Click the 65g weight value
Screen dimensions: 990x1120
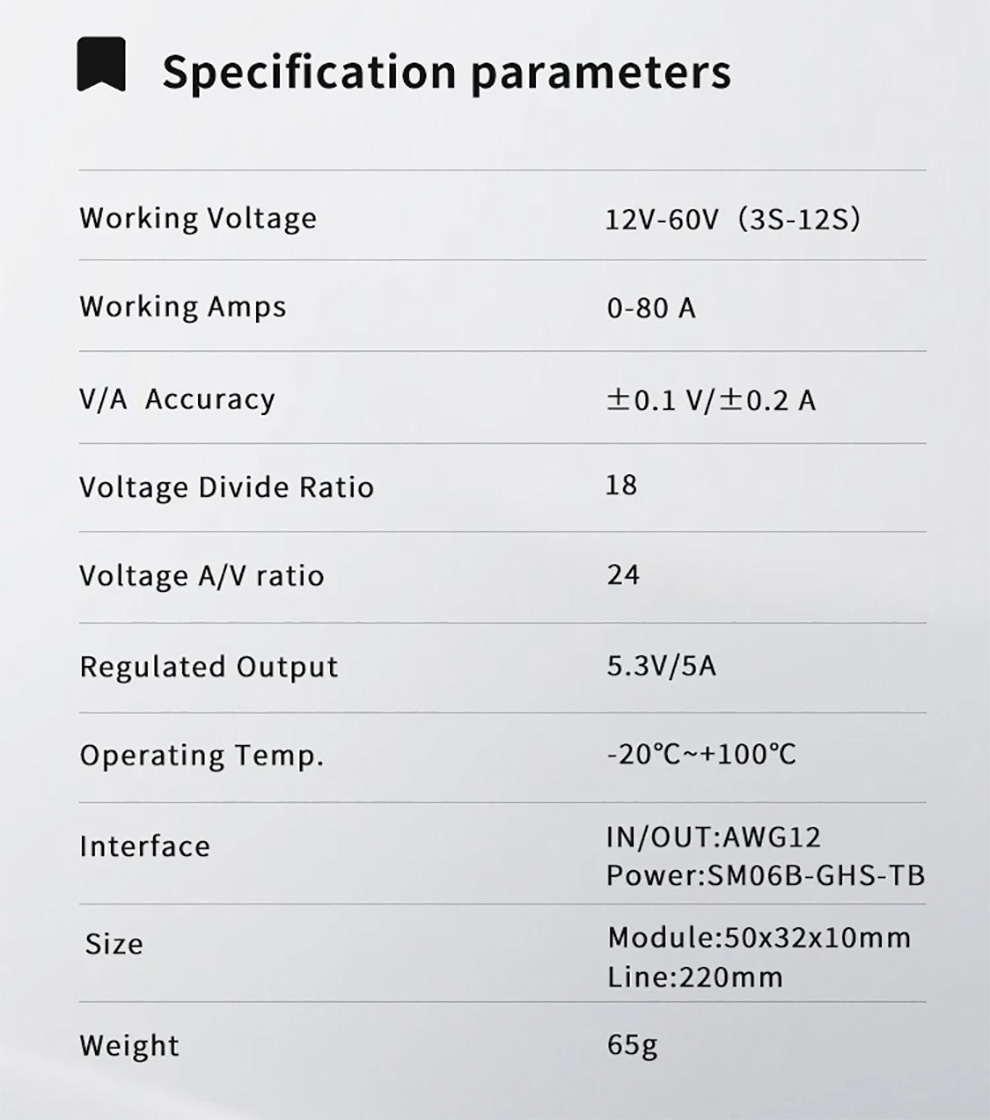point(632,1046)
